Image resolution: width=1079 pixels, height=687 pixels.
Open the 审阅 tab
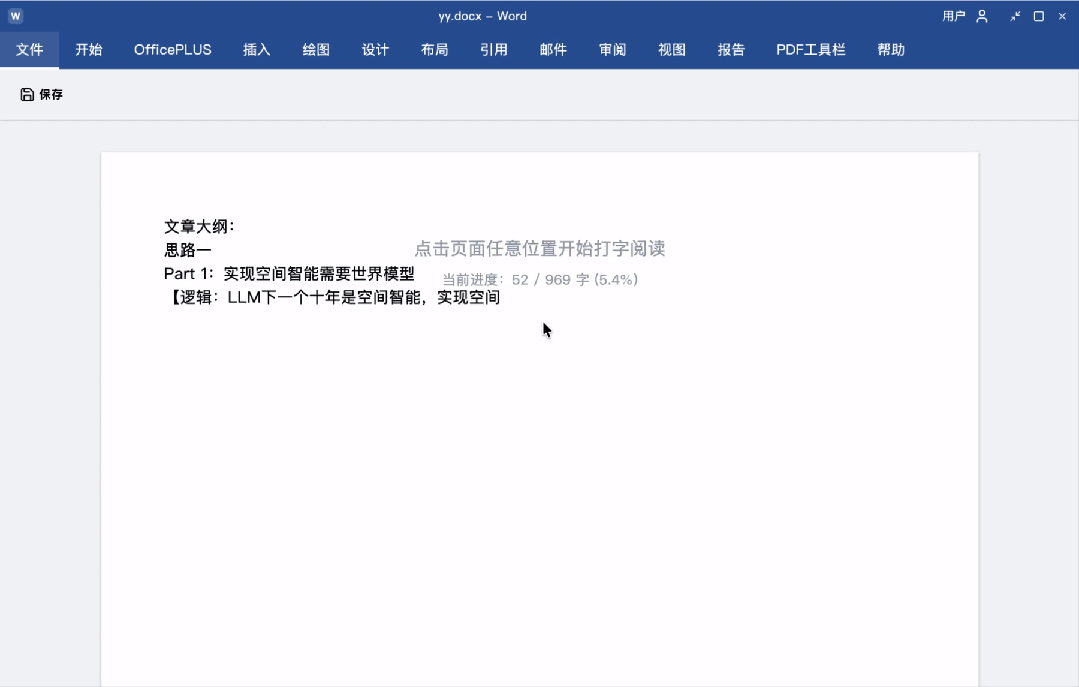[x=612, y=49]
